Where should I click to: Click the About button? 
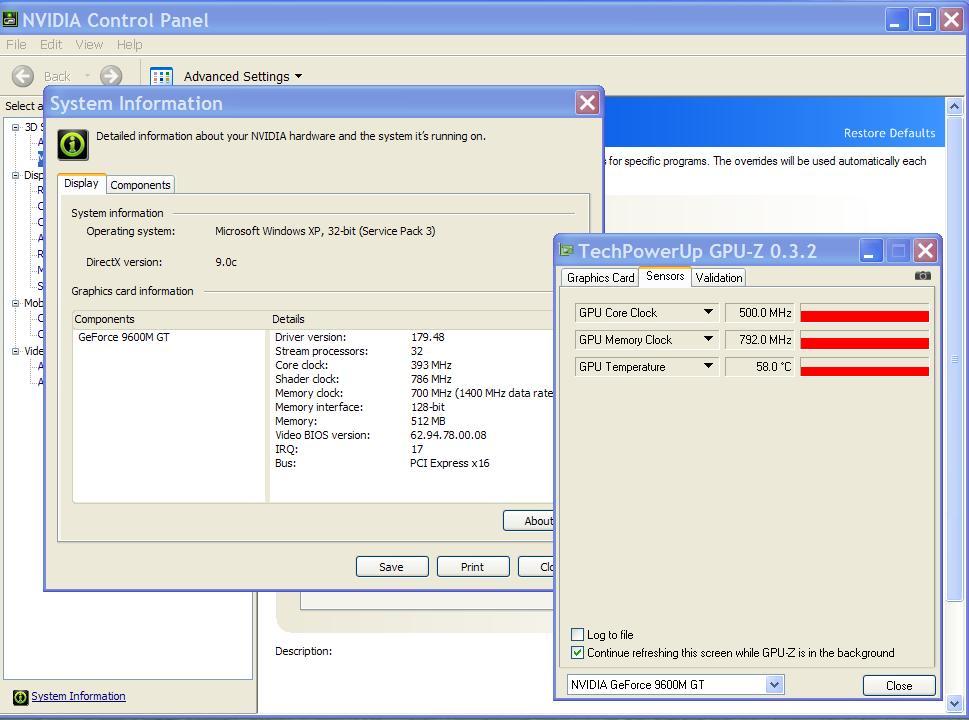[528, 521]
